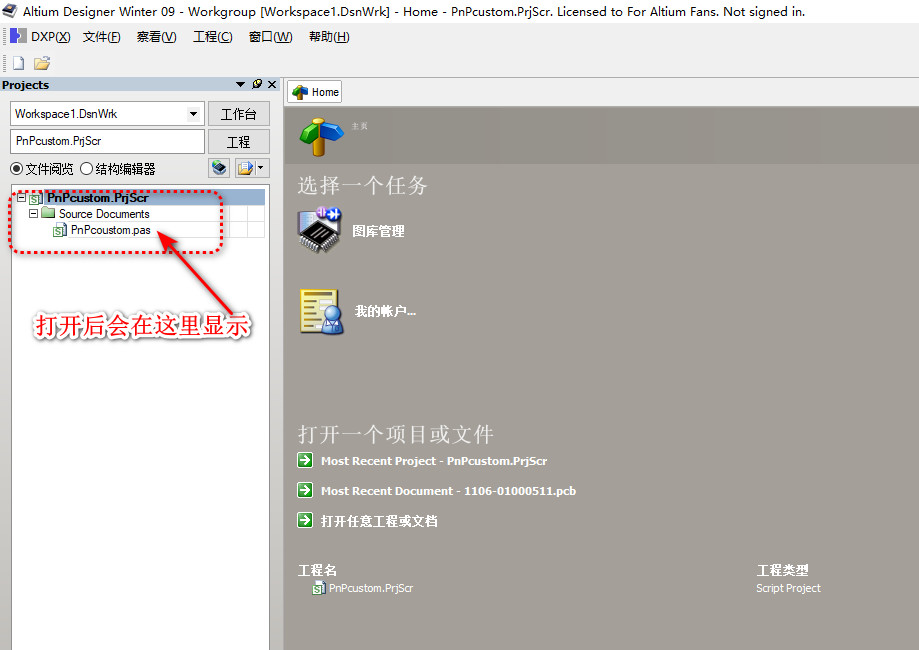
Task: Select PnPcoustom.pas in the project tree
Action: (x=110, y=230)
